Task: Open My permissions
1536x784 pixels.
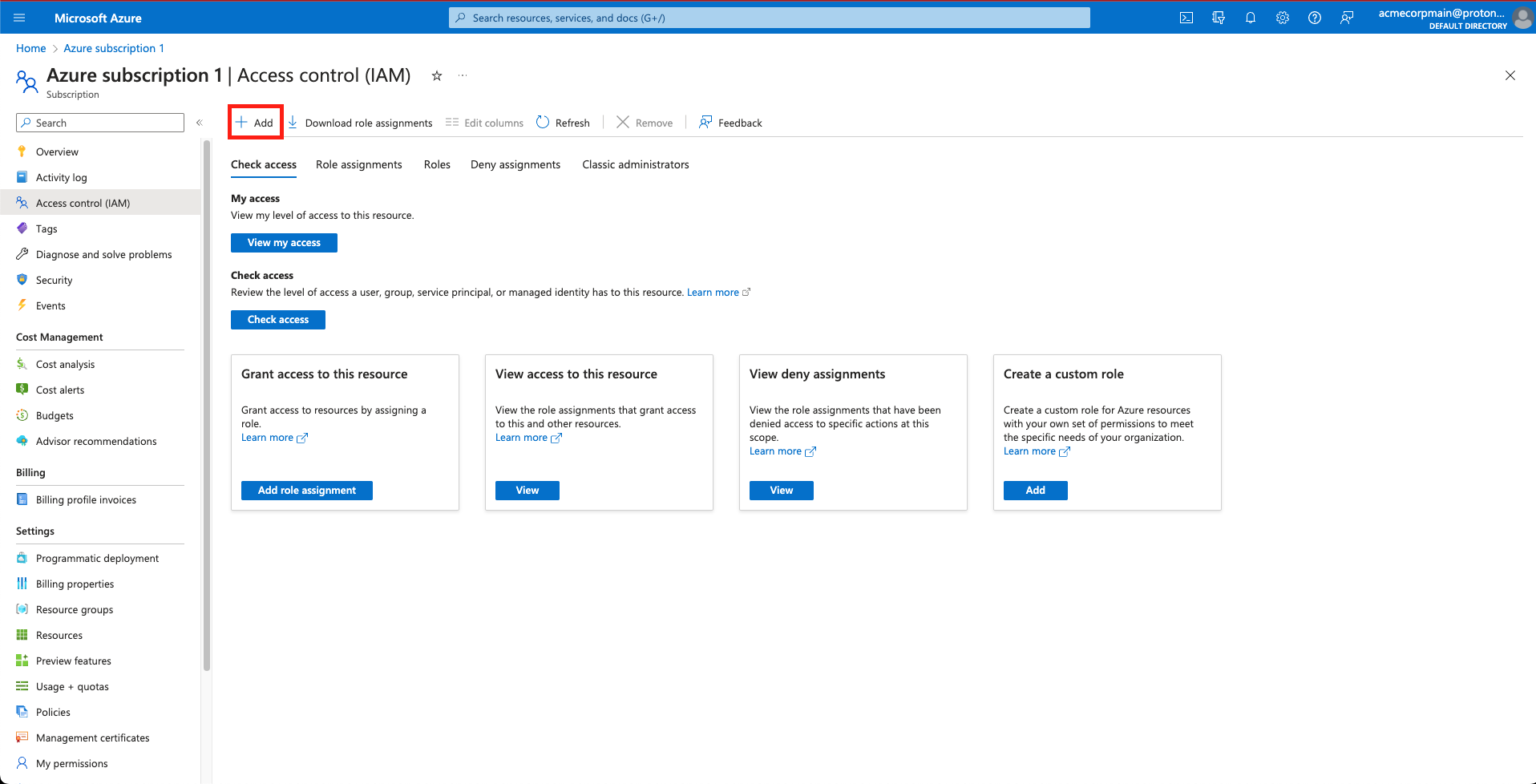Action: 100,763
